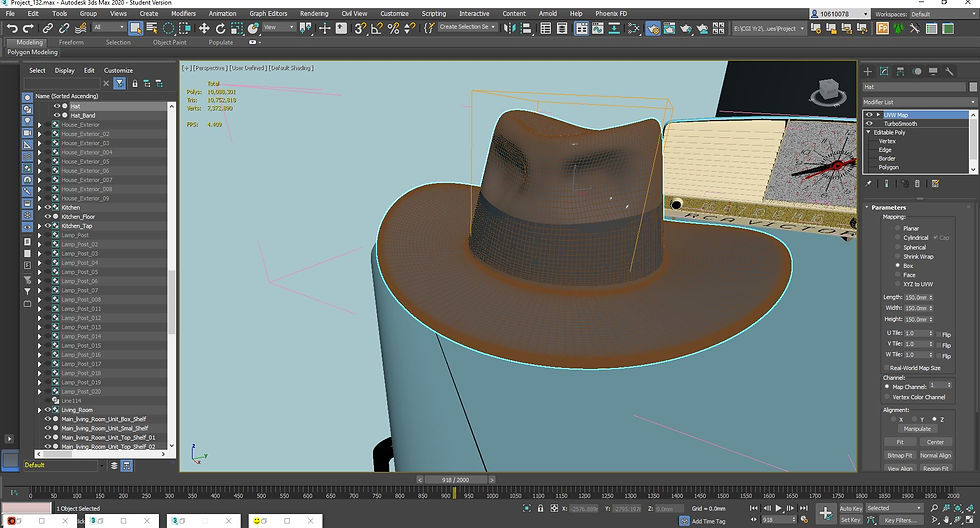
Task: Open the View reference coordinate dropdown
Action: [x=279, y=27]
